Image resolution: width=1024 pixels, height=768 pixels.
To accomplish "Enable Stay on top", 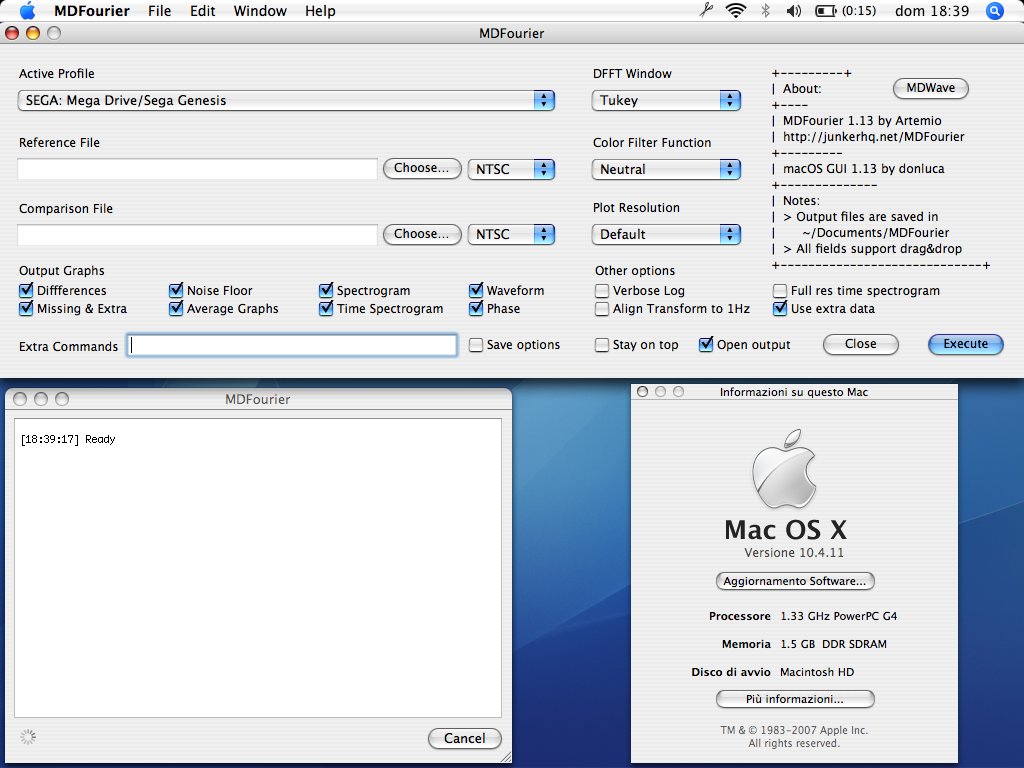I will click(602, 345).
